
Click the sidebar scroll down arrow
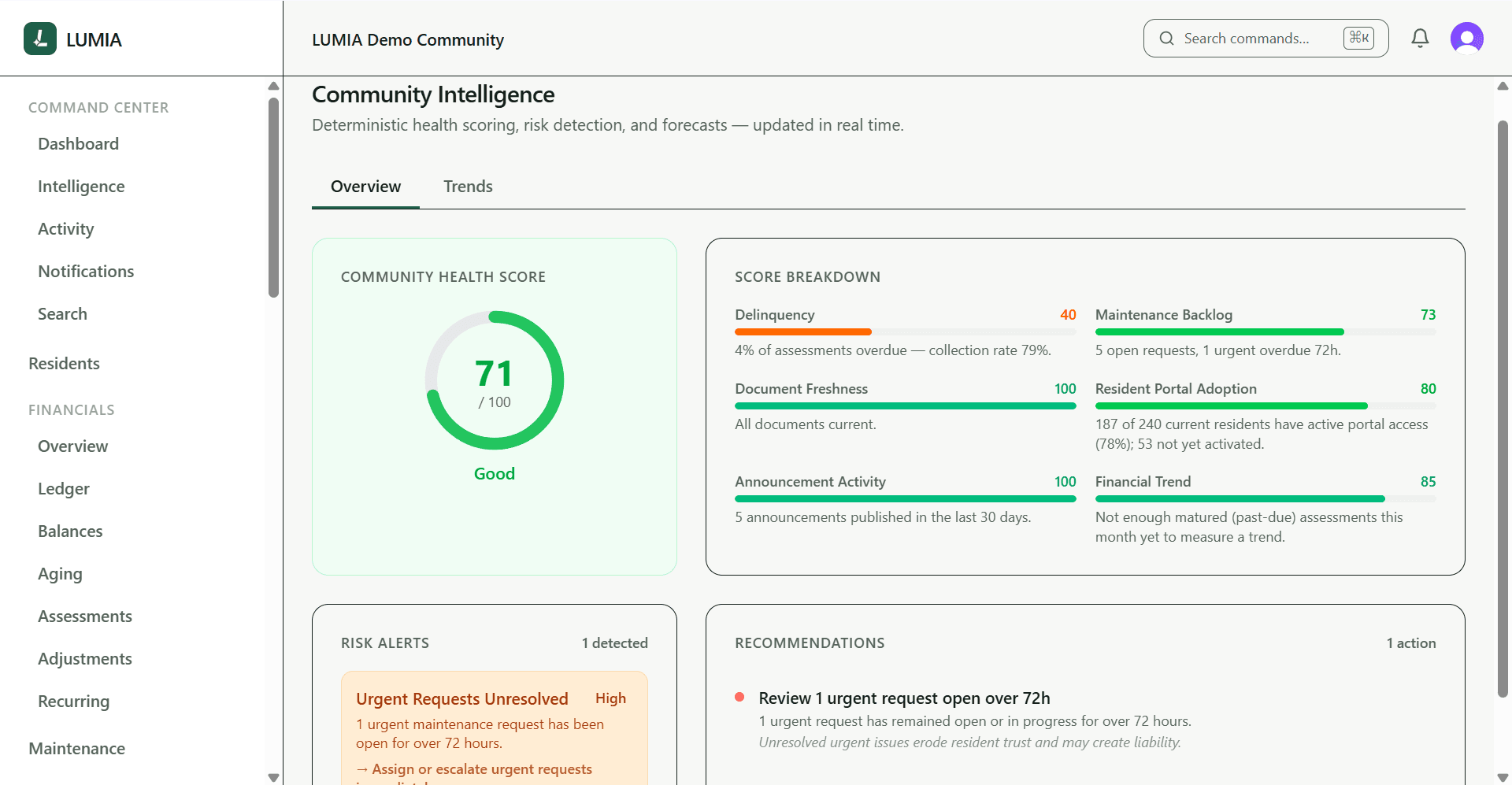point(273,778)
